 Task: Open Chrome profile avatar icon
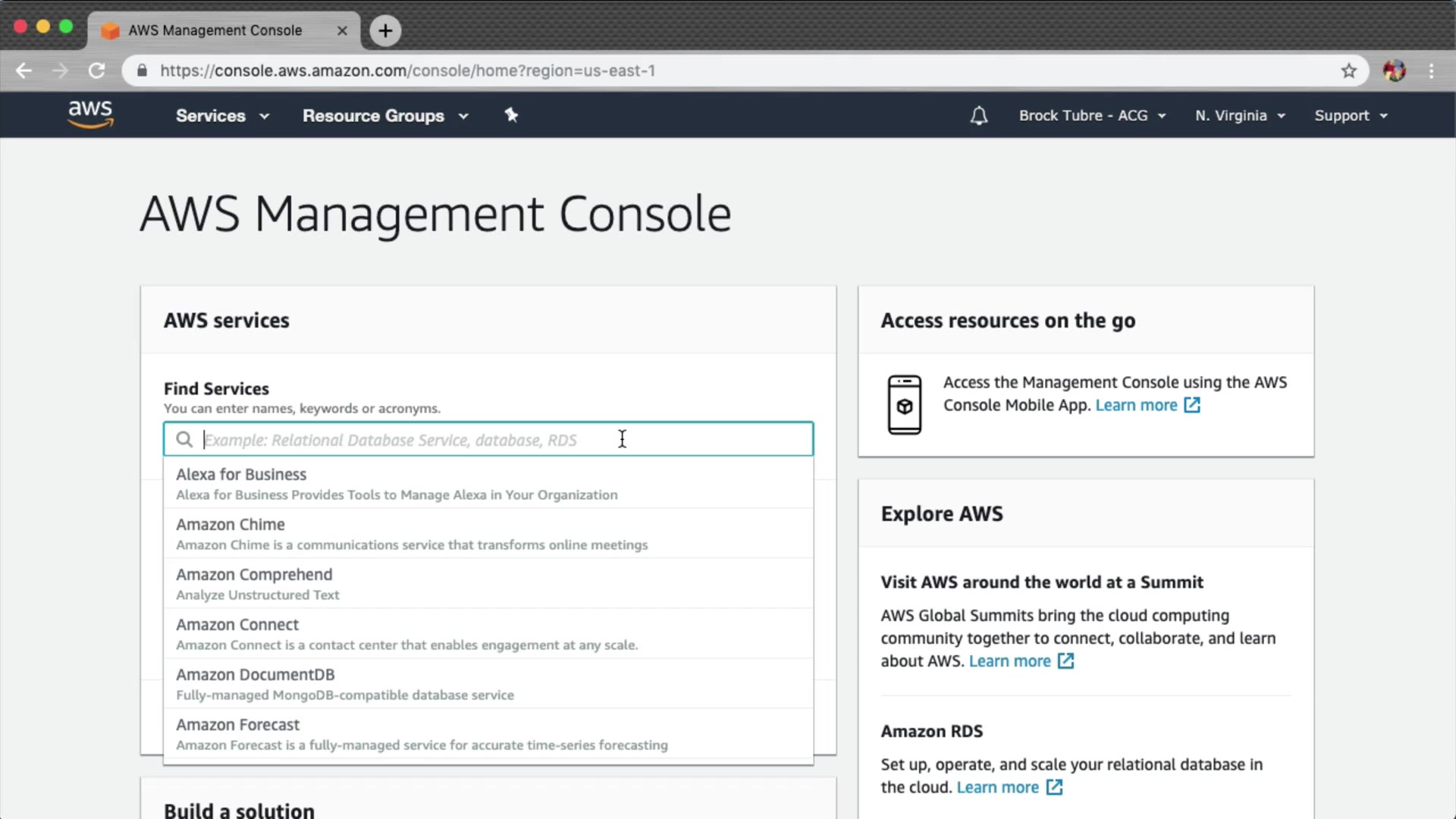click(1394, 71)
